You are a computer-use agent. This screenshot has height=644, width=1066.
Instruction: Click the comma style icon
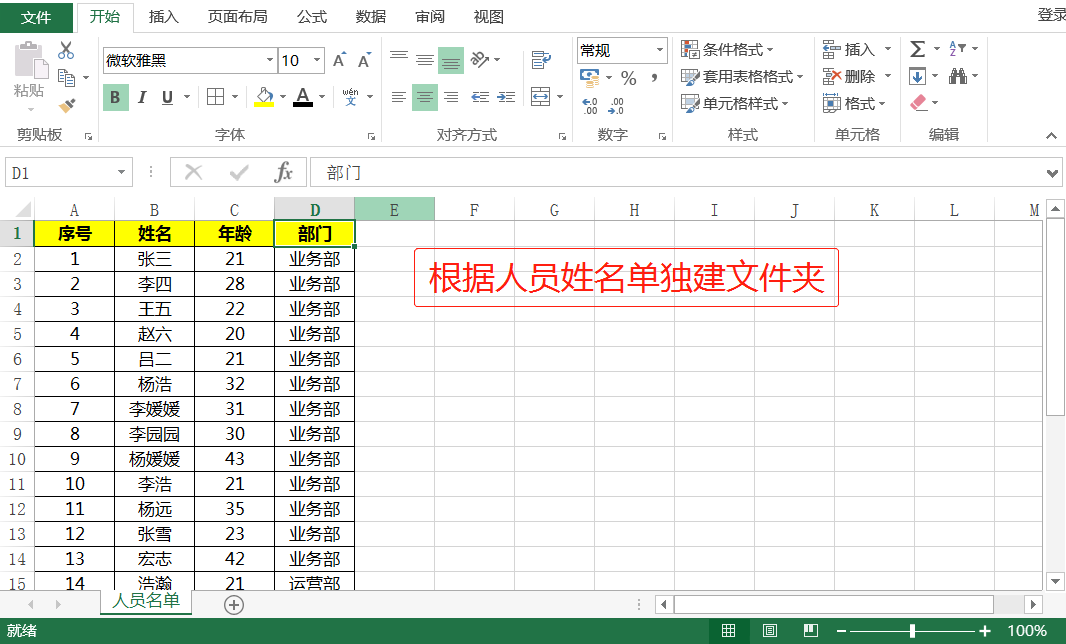[x=654, y=78]
